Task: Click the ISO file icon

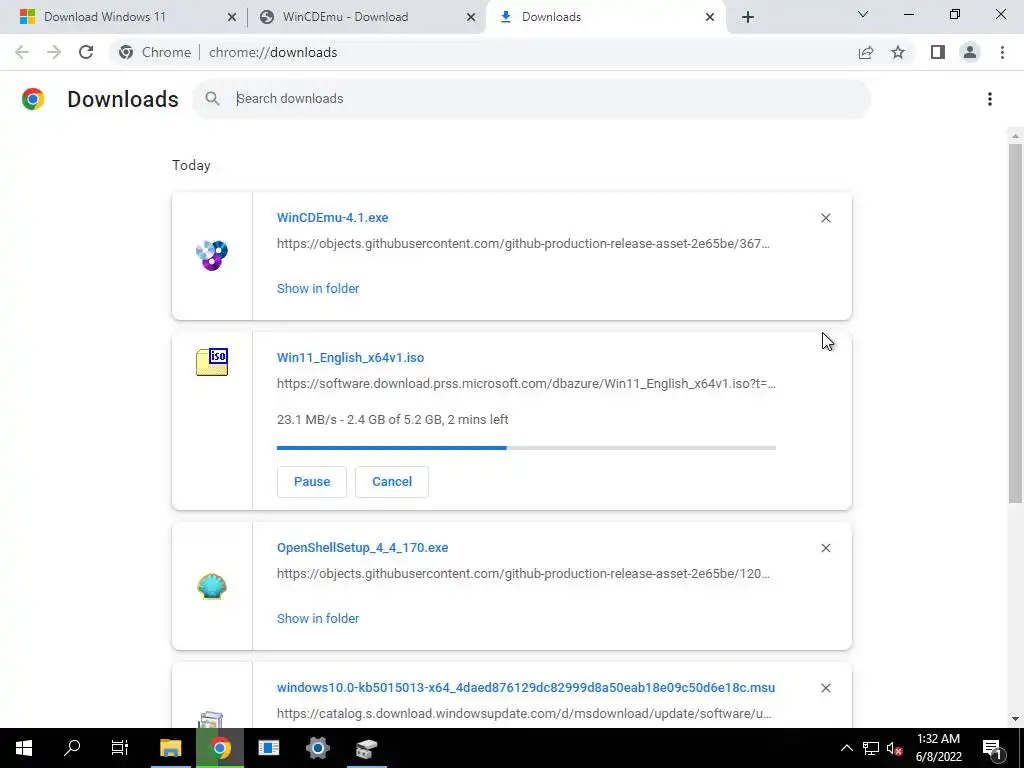Action: (x=212, y=362)
